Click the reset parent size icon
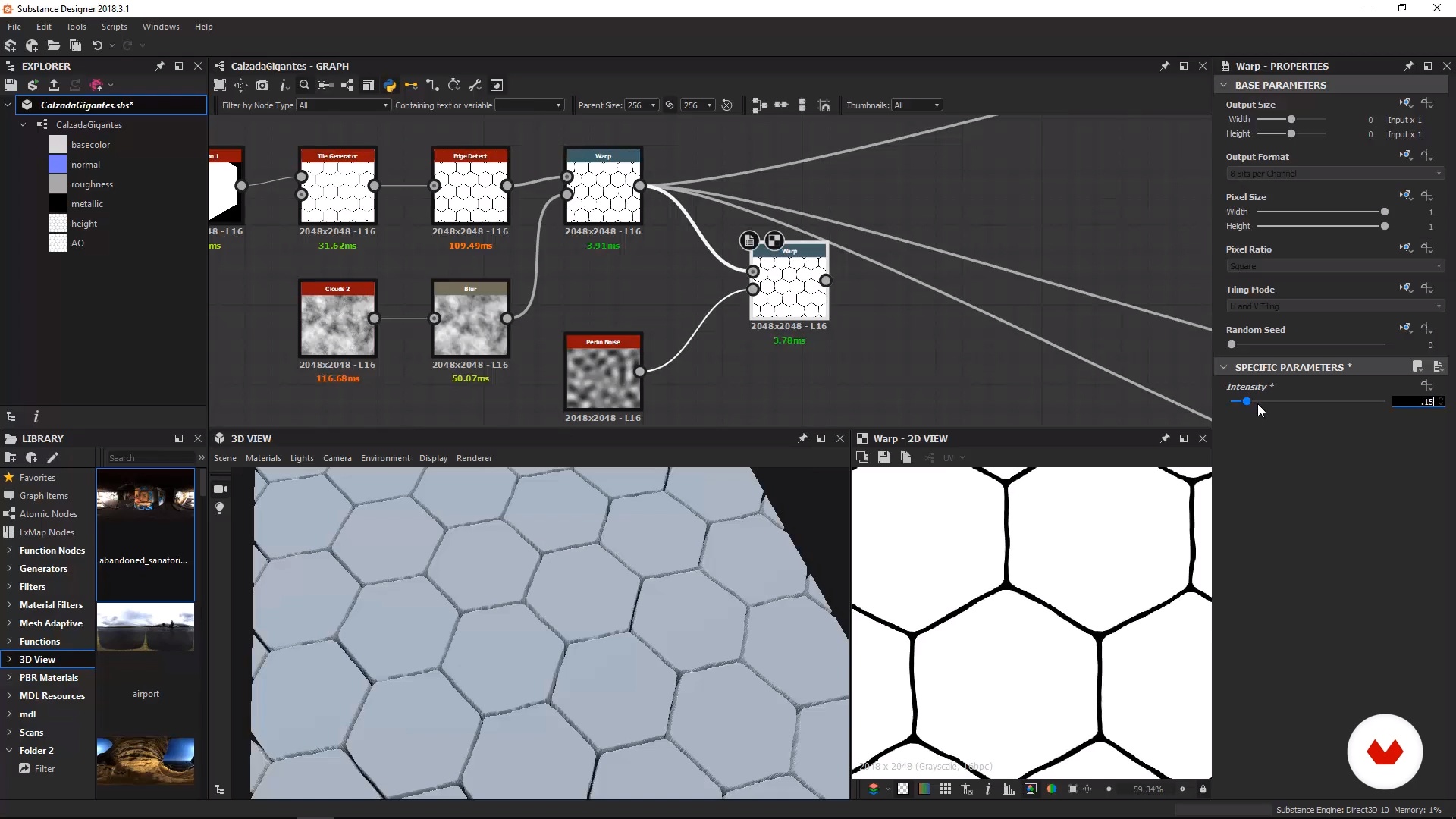Image resolution: width=1456 pixels, height=819 pixels. 726,105
